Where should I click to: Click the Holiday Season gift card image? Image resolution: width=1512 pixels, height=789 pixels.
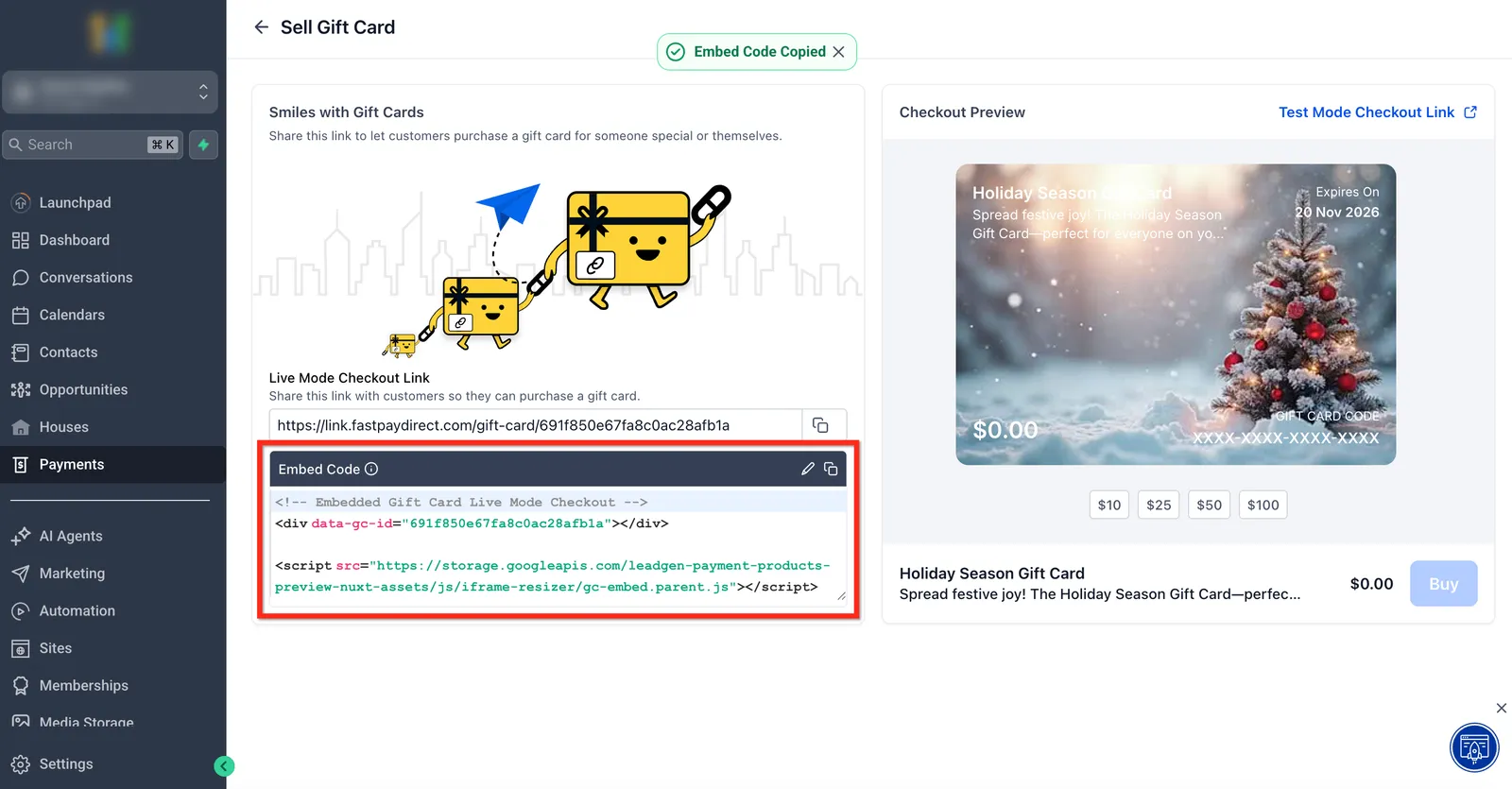point(1176,315)
